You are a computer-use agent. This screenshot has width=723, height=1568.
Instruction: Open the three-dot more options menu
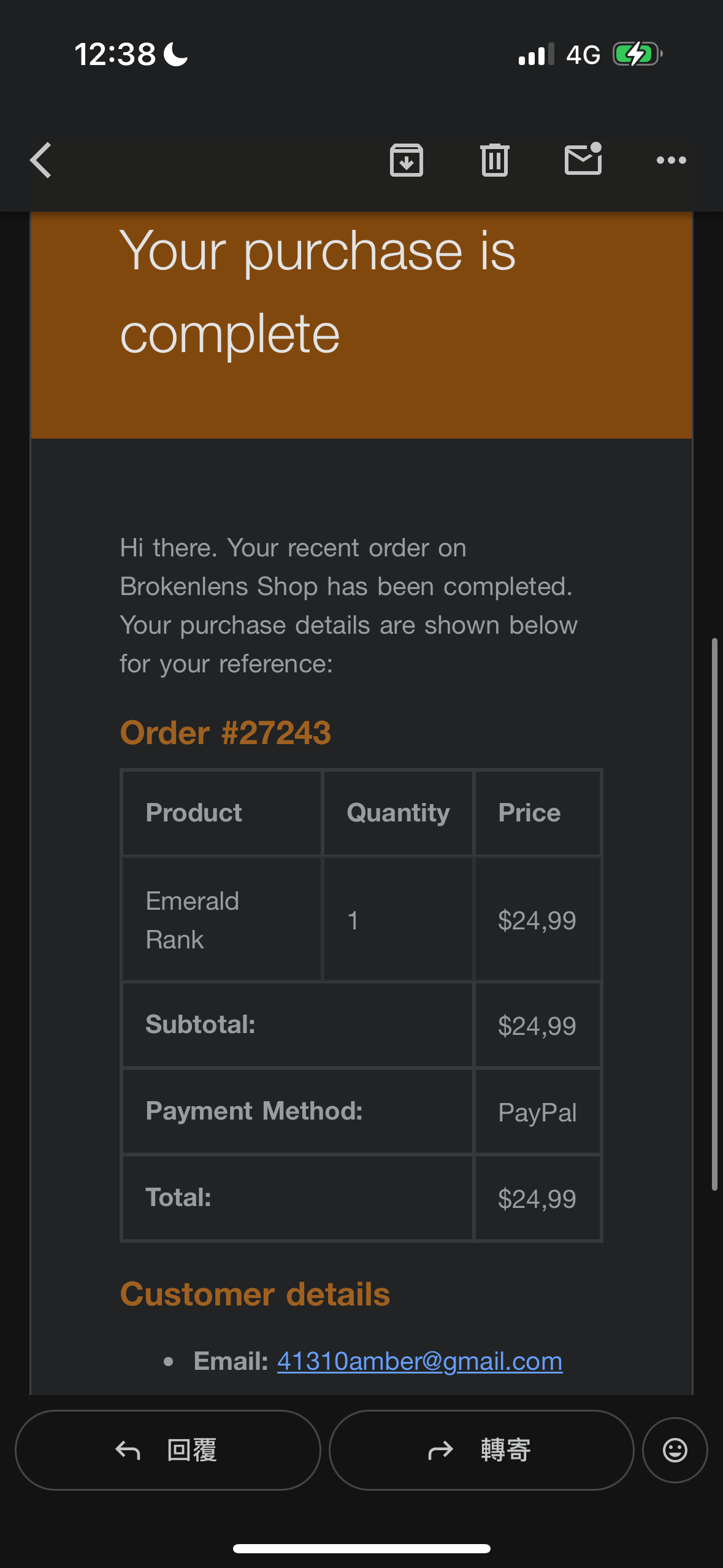671,160
